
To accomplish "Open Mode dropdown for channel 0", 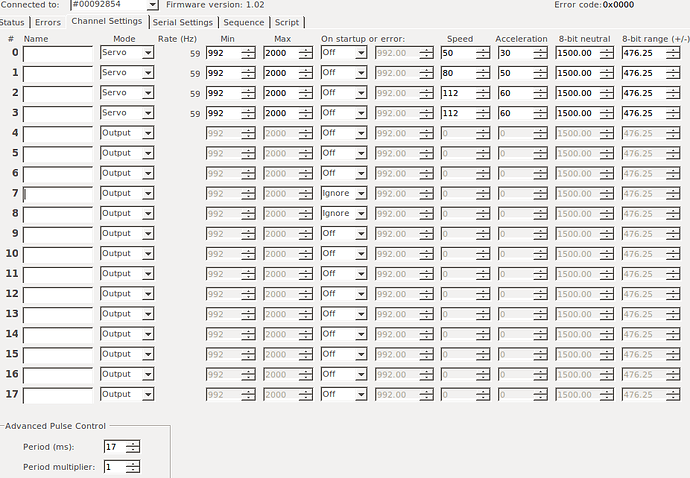I will pyautogui.click(x=148, y=53).
